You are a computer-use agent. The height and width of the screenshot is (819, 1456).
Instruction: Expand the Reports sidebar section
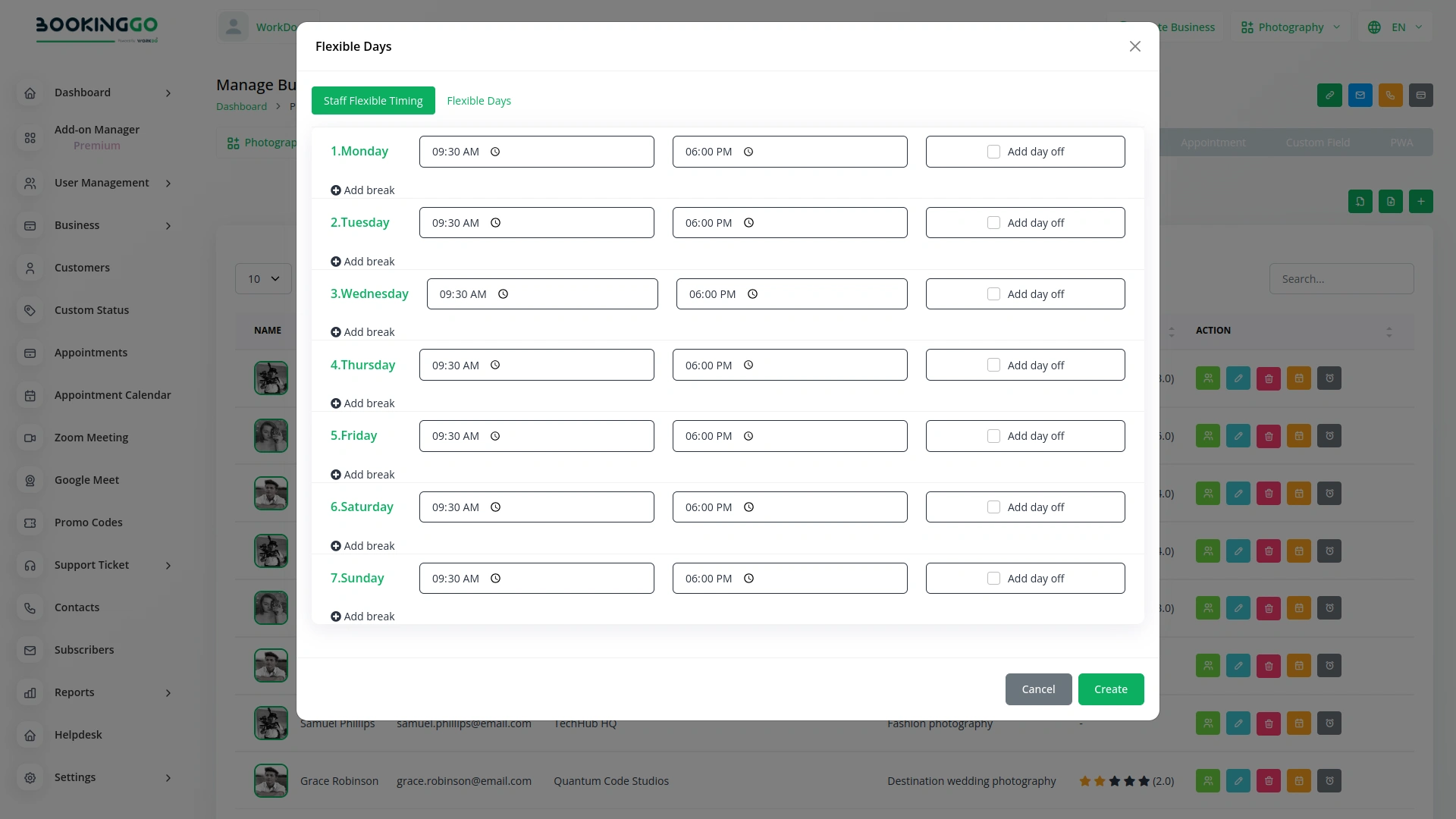74,692
